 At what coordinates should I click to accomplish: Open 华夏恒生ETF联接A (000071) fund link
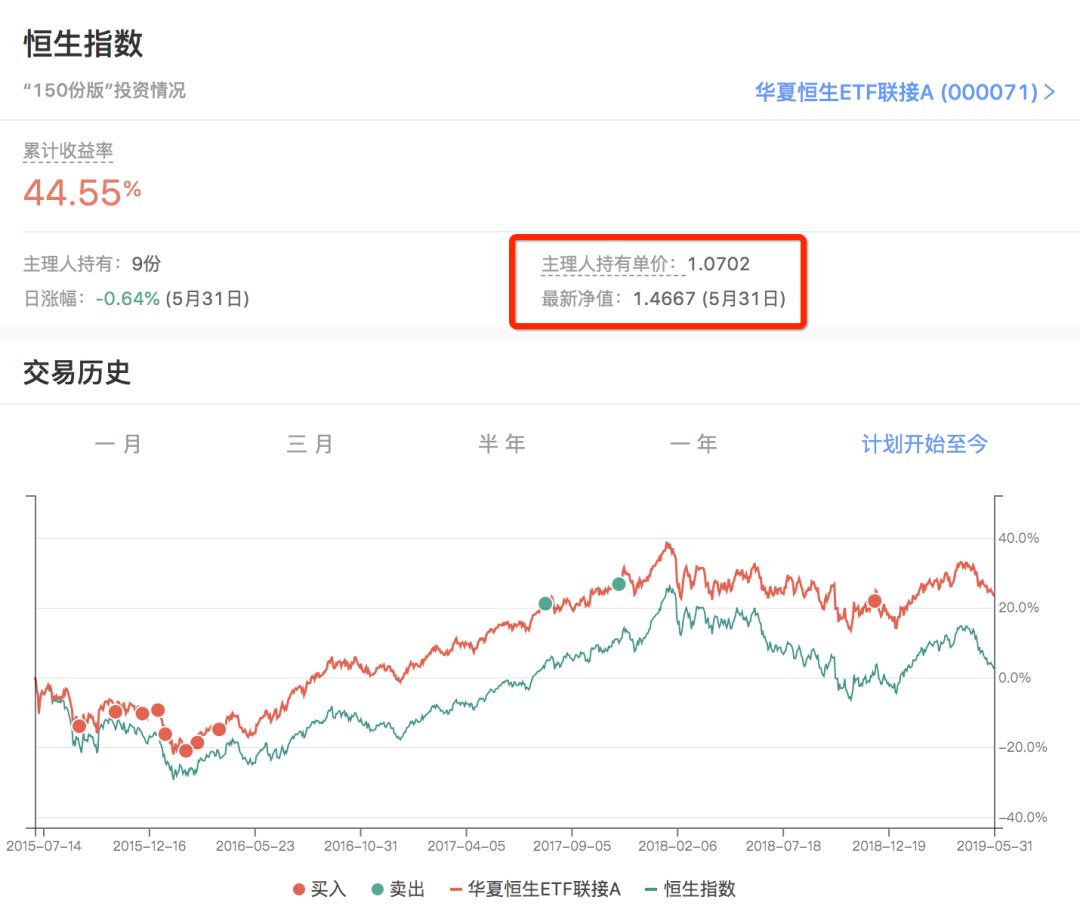click(904, 92)
